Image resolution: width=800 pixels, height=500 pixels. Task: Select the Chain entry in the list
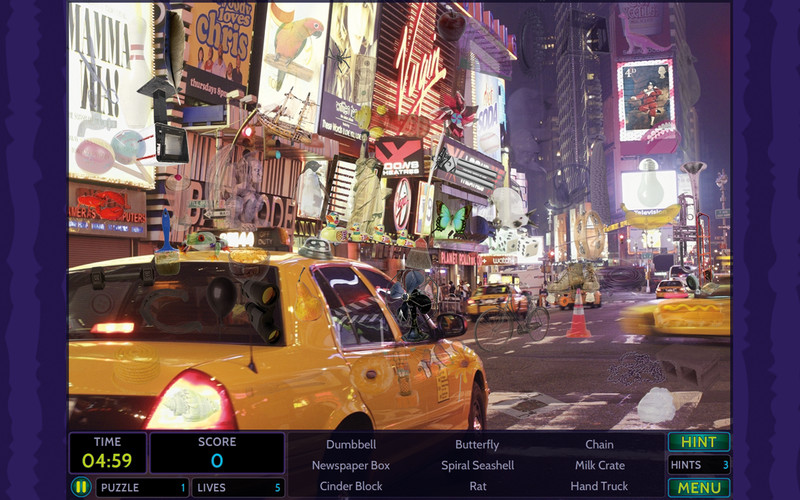click(x=599, y=444)
